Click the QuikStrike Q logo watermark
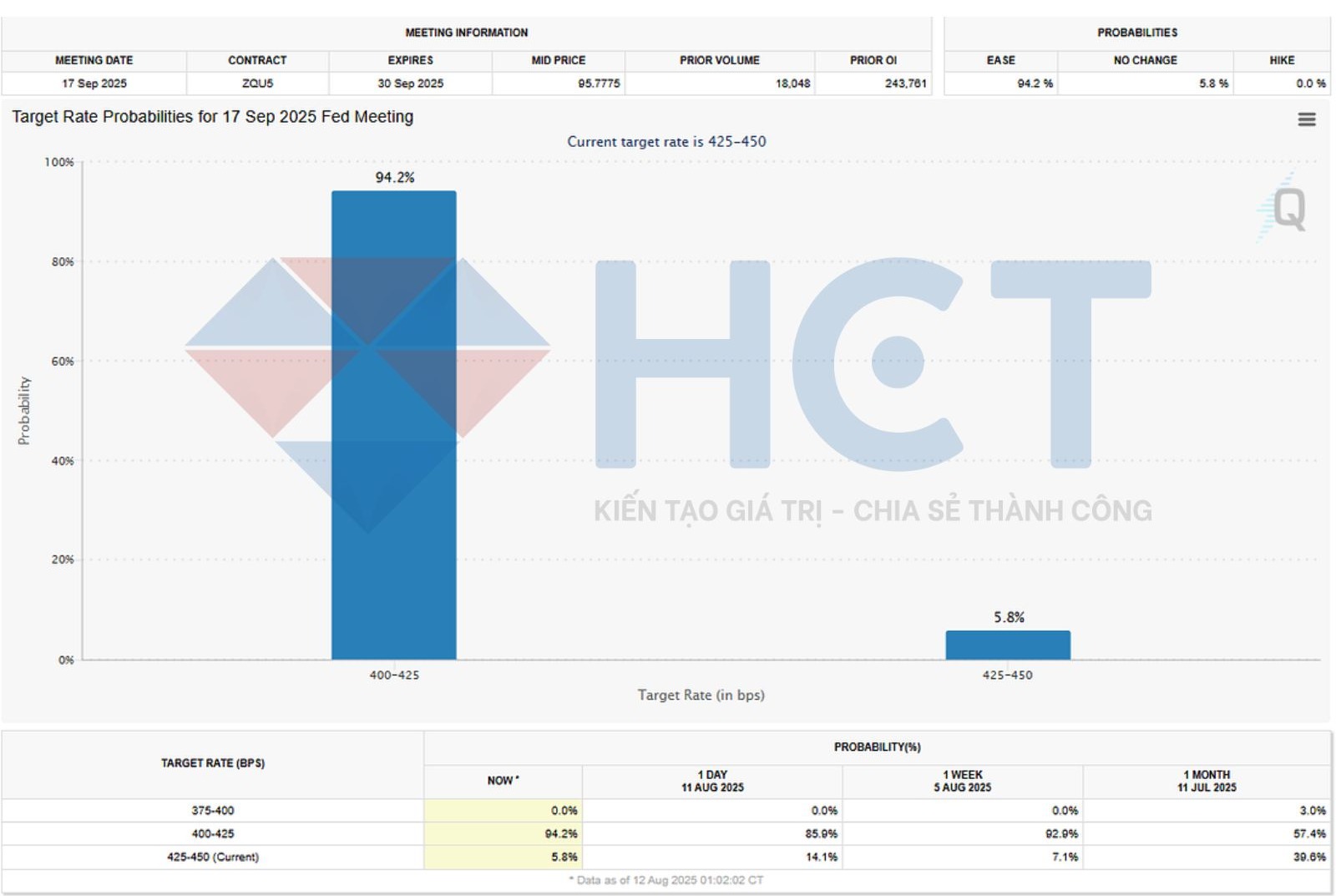This screenshot has width=1336, height=896. (x=1286, y=209)
